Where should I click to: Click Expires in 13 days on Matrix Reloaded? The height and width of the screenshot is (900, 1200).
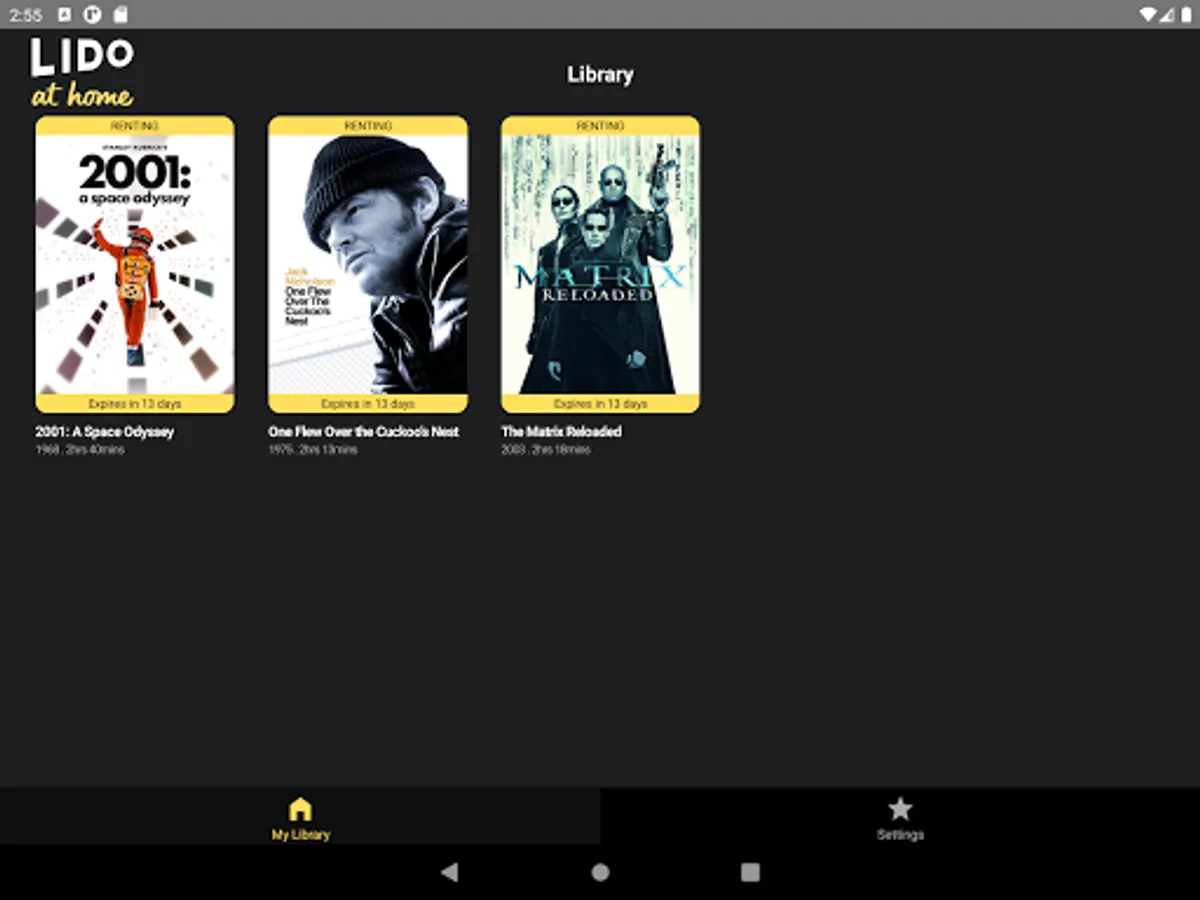tap(600, 404)
